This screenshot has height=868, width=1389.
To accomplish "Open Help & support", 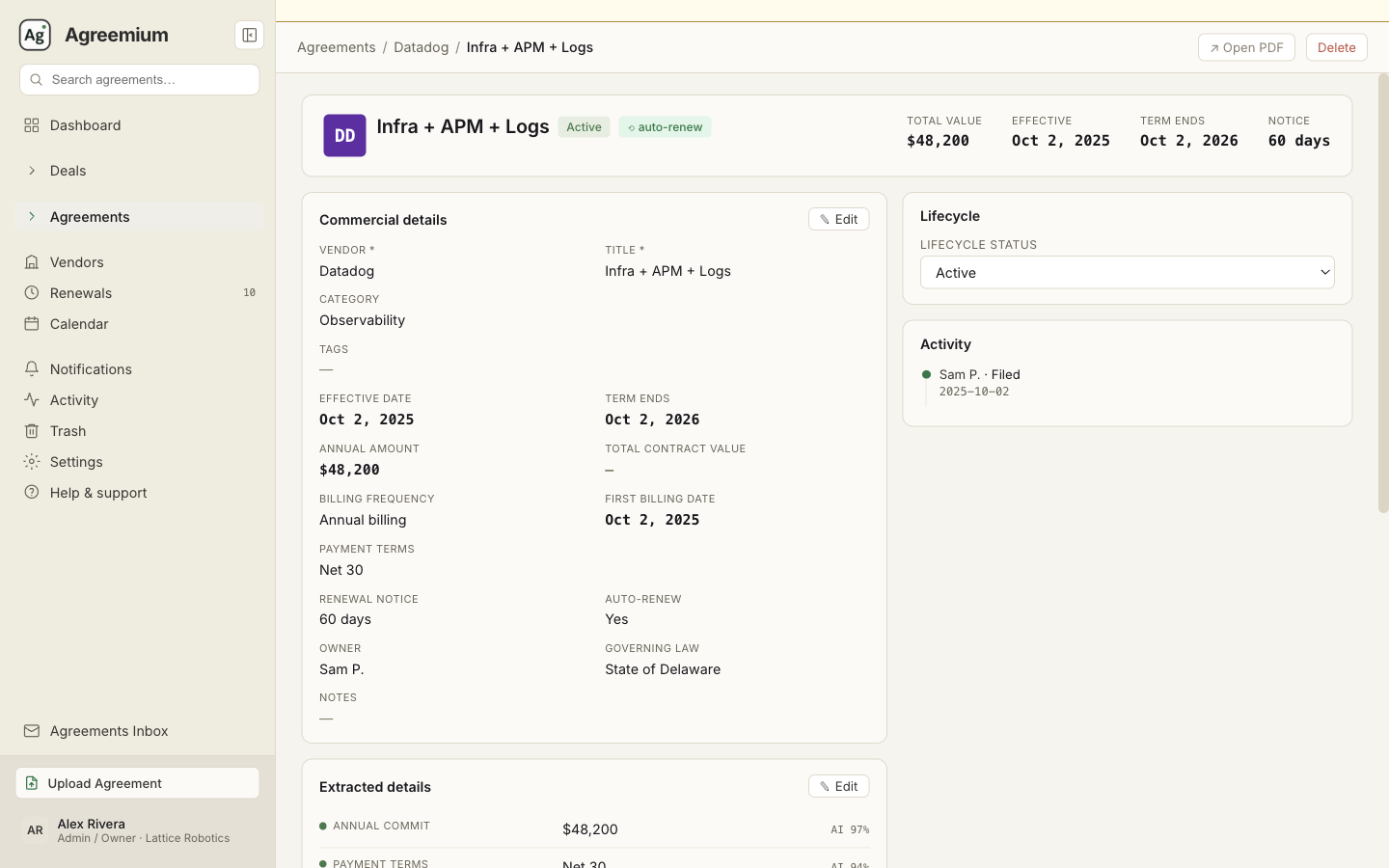I will tap(140, 493).
